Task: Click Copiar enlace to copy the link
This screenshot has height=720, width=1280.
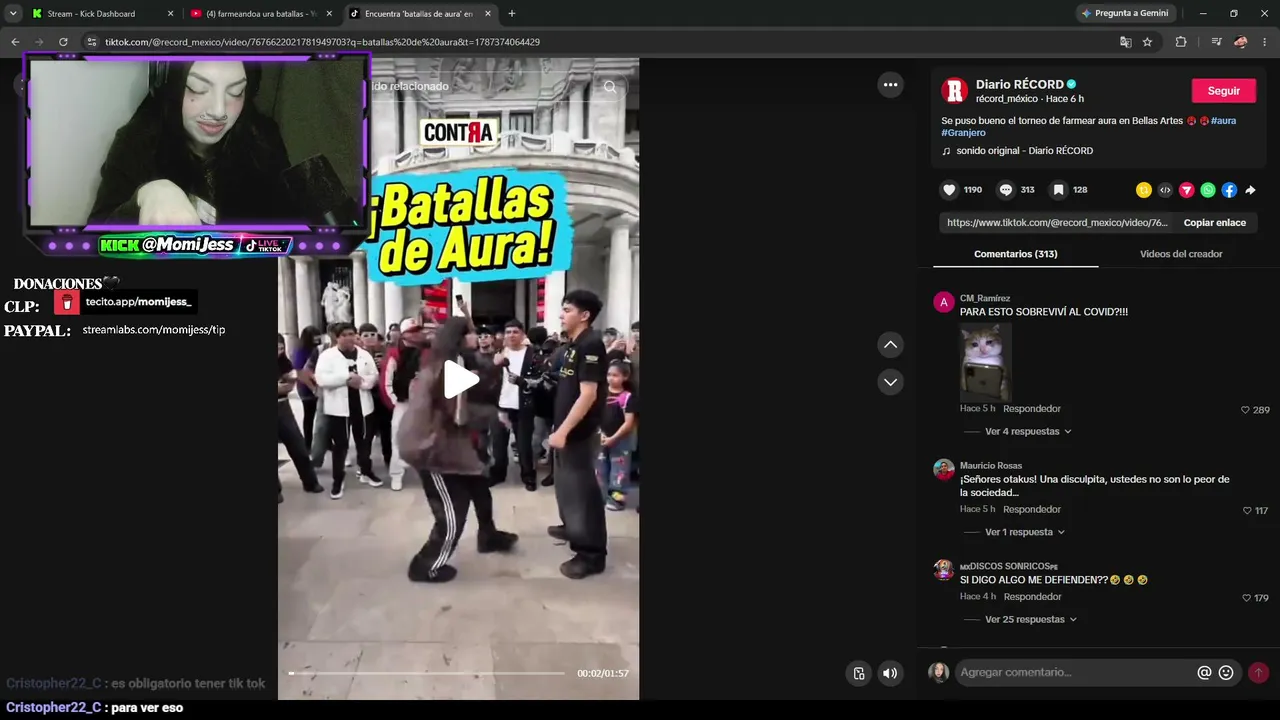Action: point(1214,223)
